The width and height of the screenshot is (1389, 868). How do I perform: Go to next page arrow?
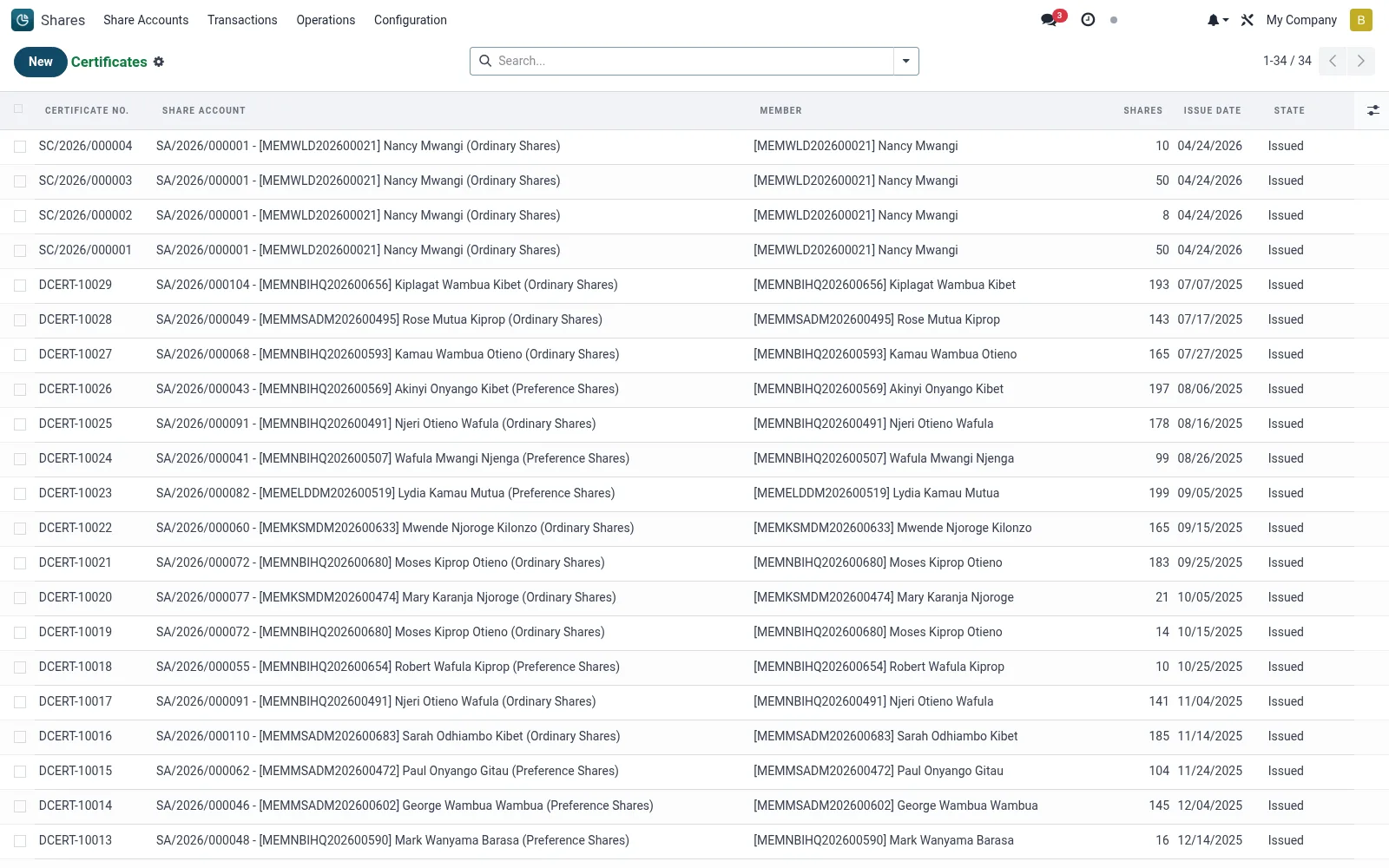[x=1361, y=61]
